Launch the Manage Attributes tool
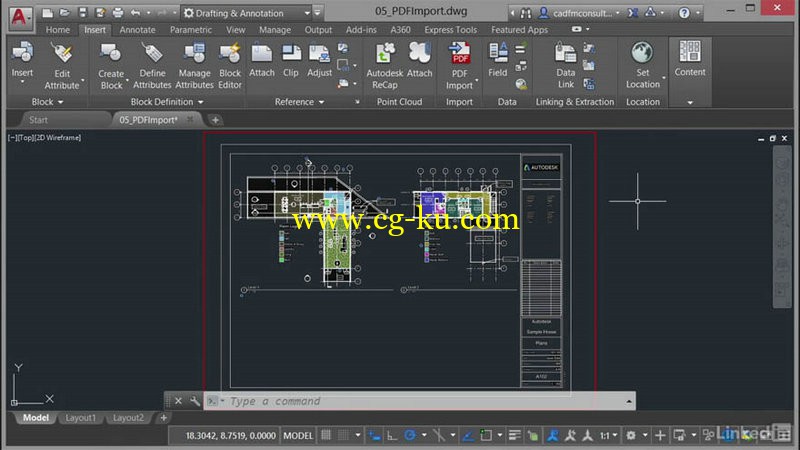 194,66
